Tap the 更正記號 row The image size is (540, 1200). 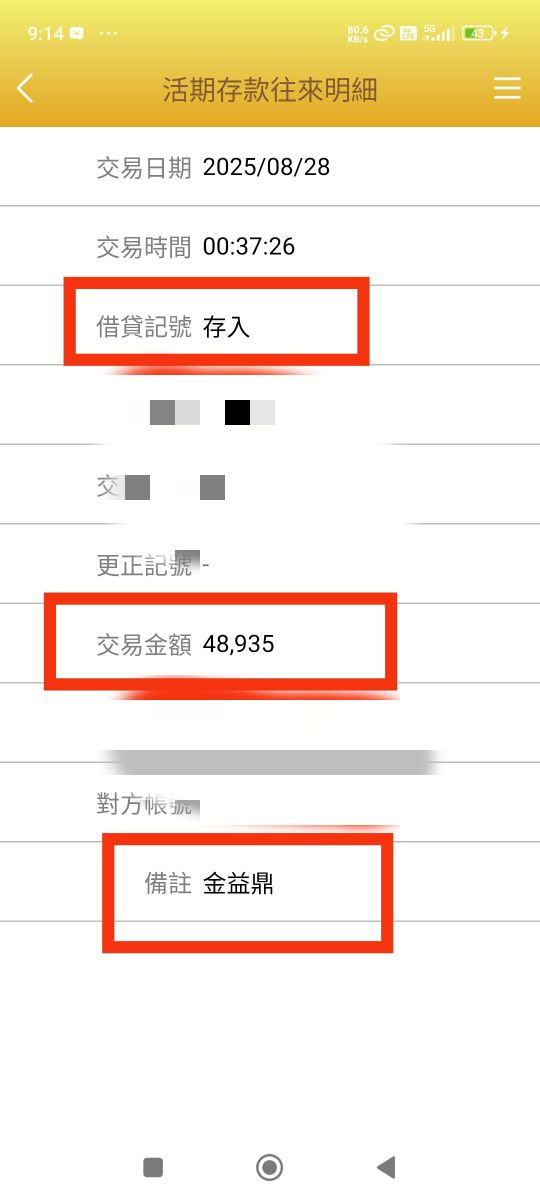(x=270, y=564)
